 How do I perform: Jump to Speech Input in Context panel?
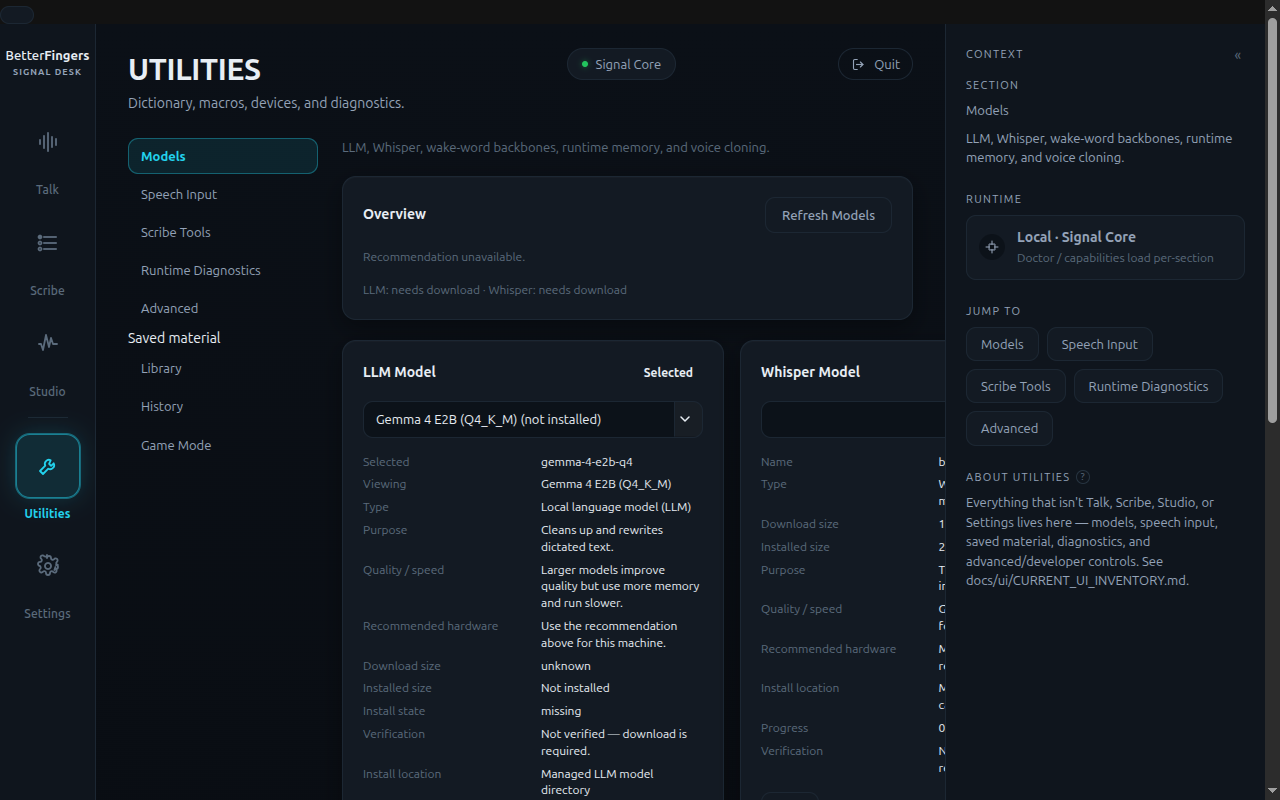[x=1099, y=344]
